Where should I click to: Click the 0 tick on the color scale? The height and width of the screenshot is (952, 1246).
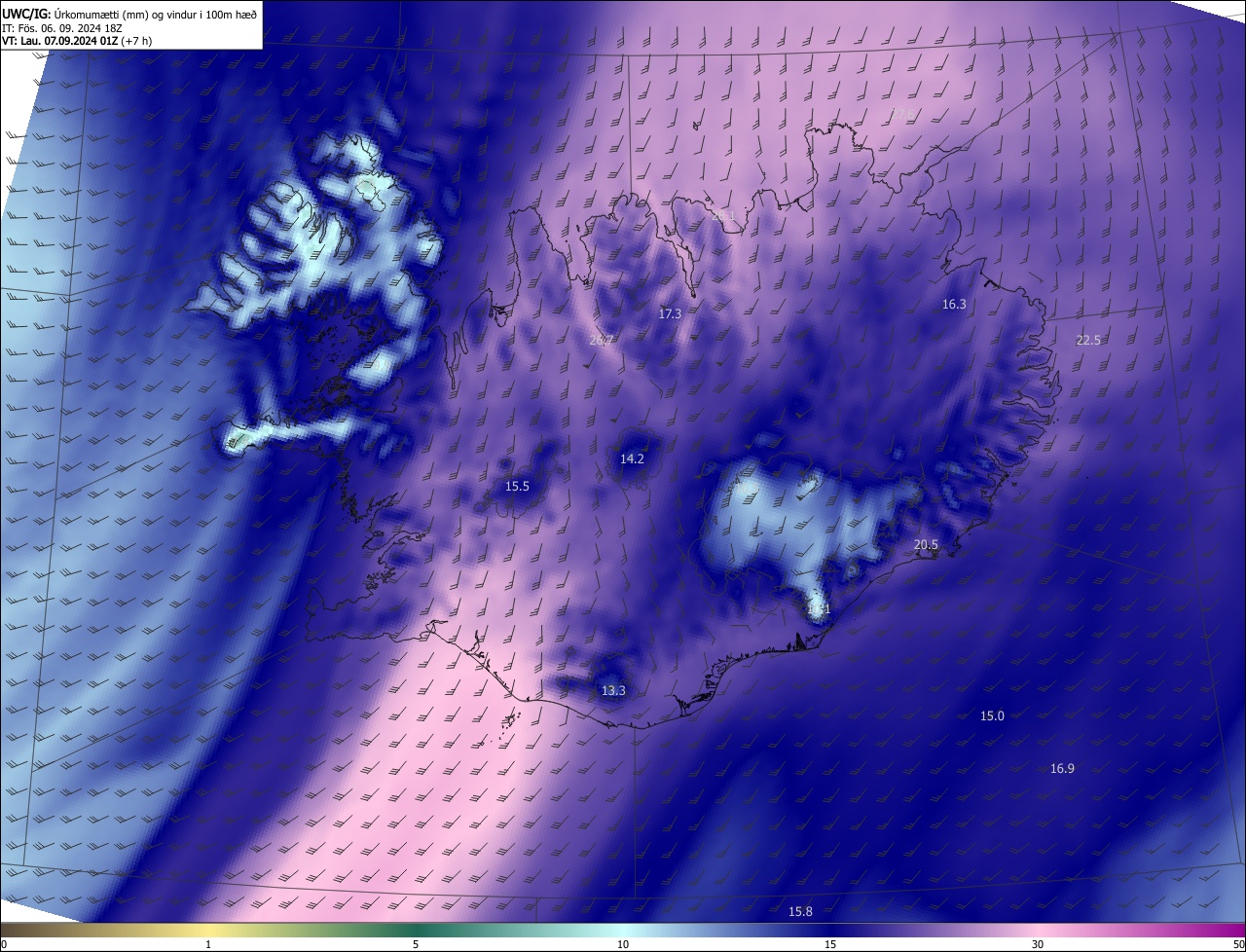pos(4,944)
